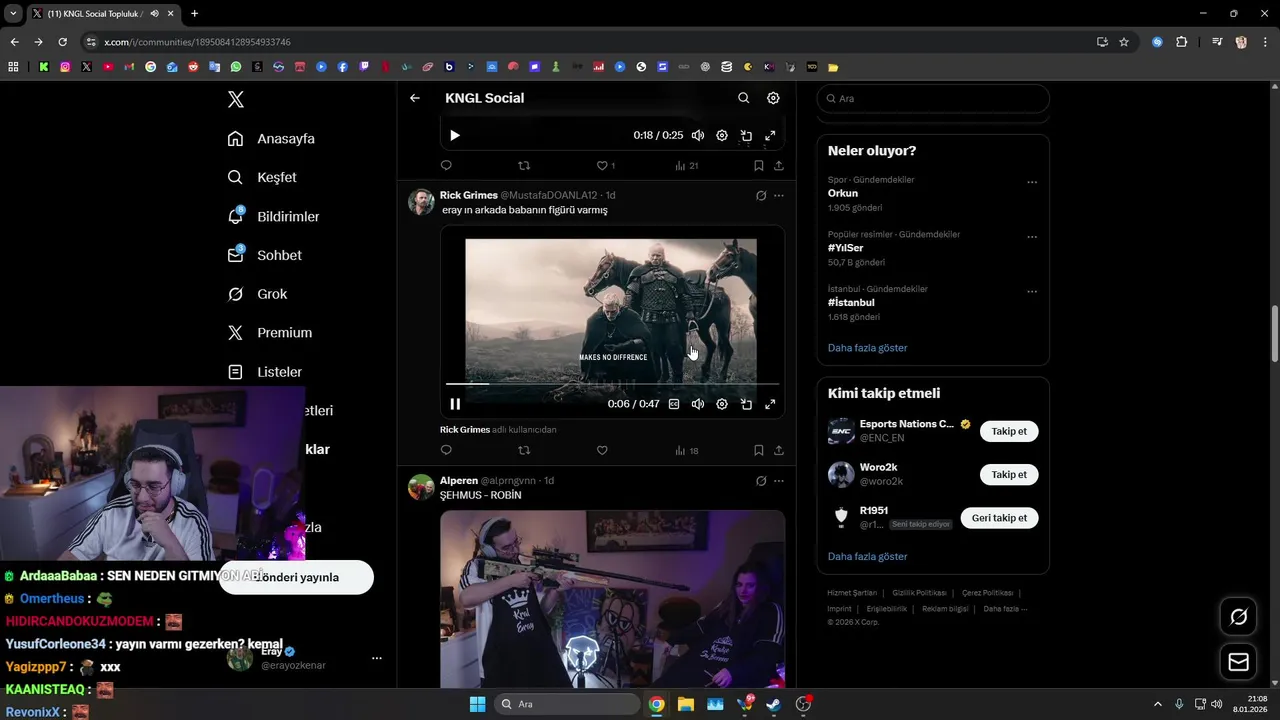Follow back R1951 account
1280x720 pixels.
(999, 518)
